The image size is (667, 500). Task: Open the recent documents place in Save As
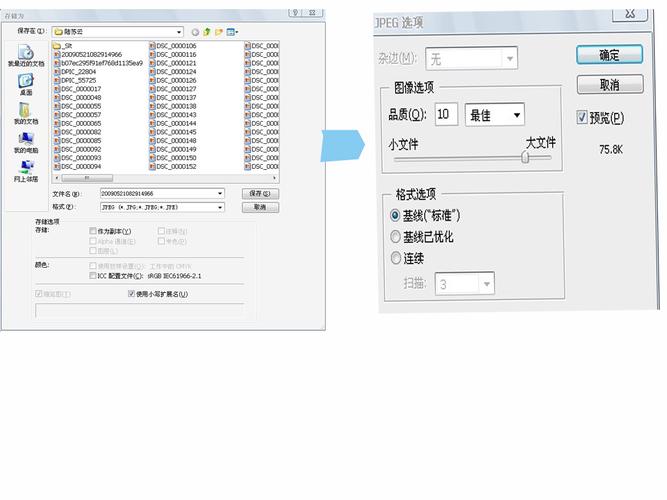click(26, 55)
